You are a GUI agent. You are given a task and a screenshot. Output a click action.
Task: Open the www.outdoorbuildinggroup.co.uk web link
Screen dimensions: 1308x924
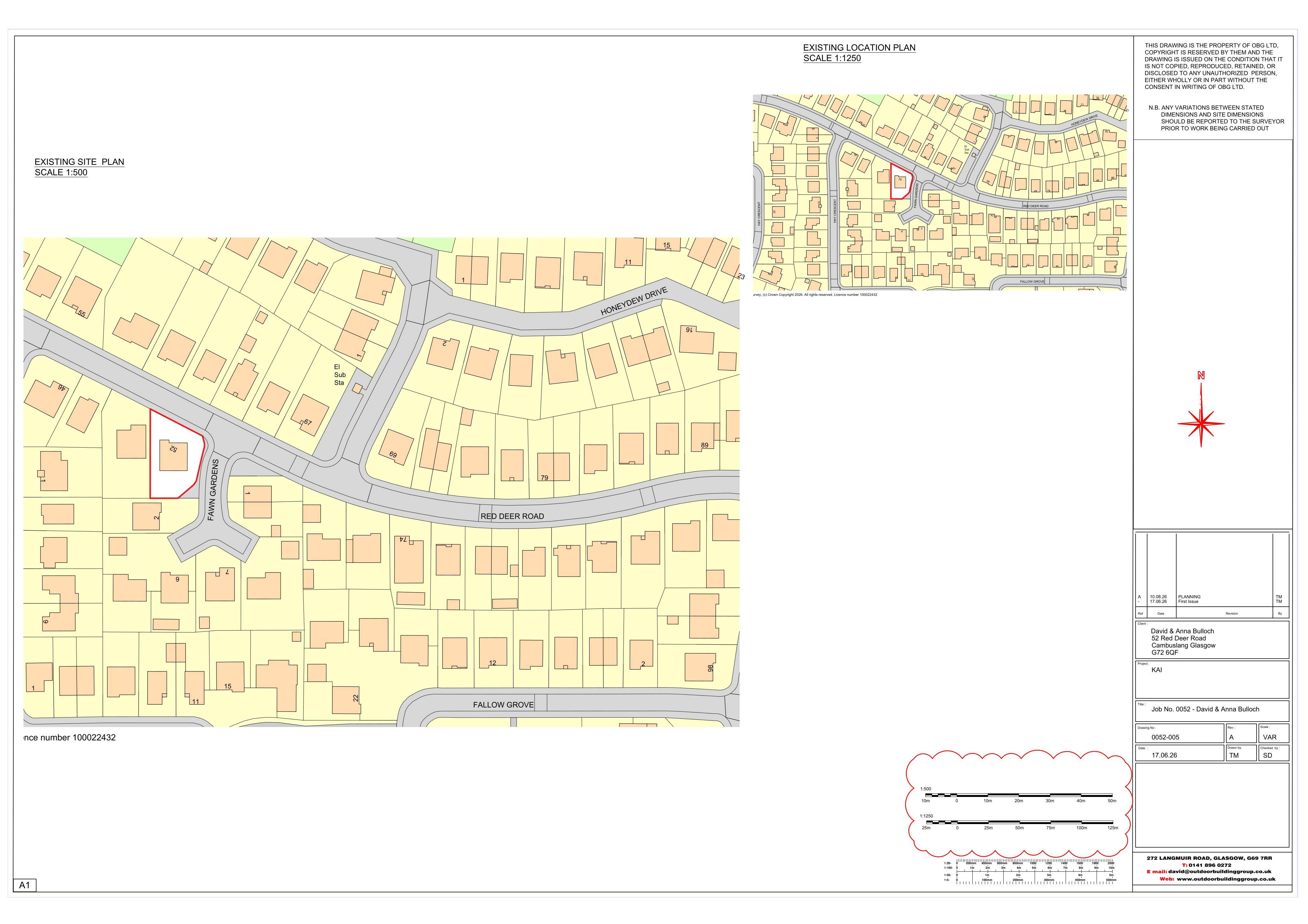click(x=1225, y=879)
